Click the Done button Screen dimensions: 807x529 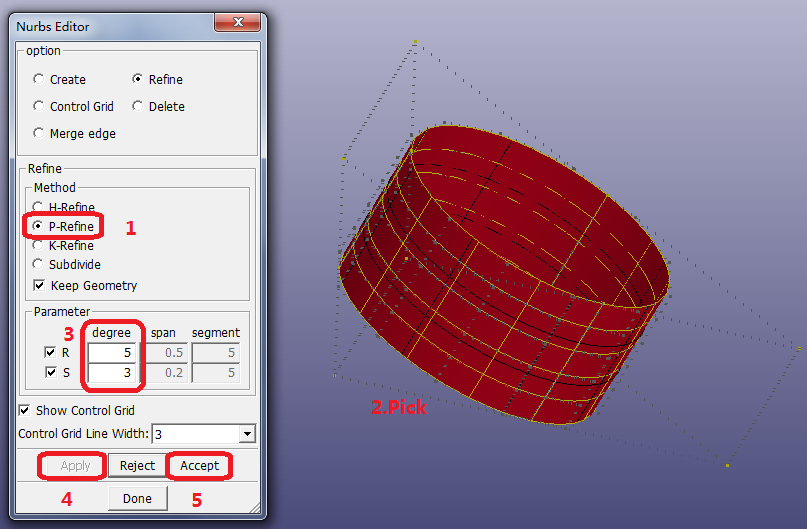point(137,498)
